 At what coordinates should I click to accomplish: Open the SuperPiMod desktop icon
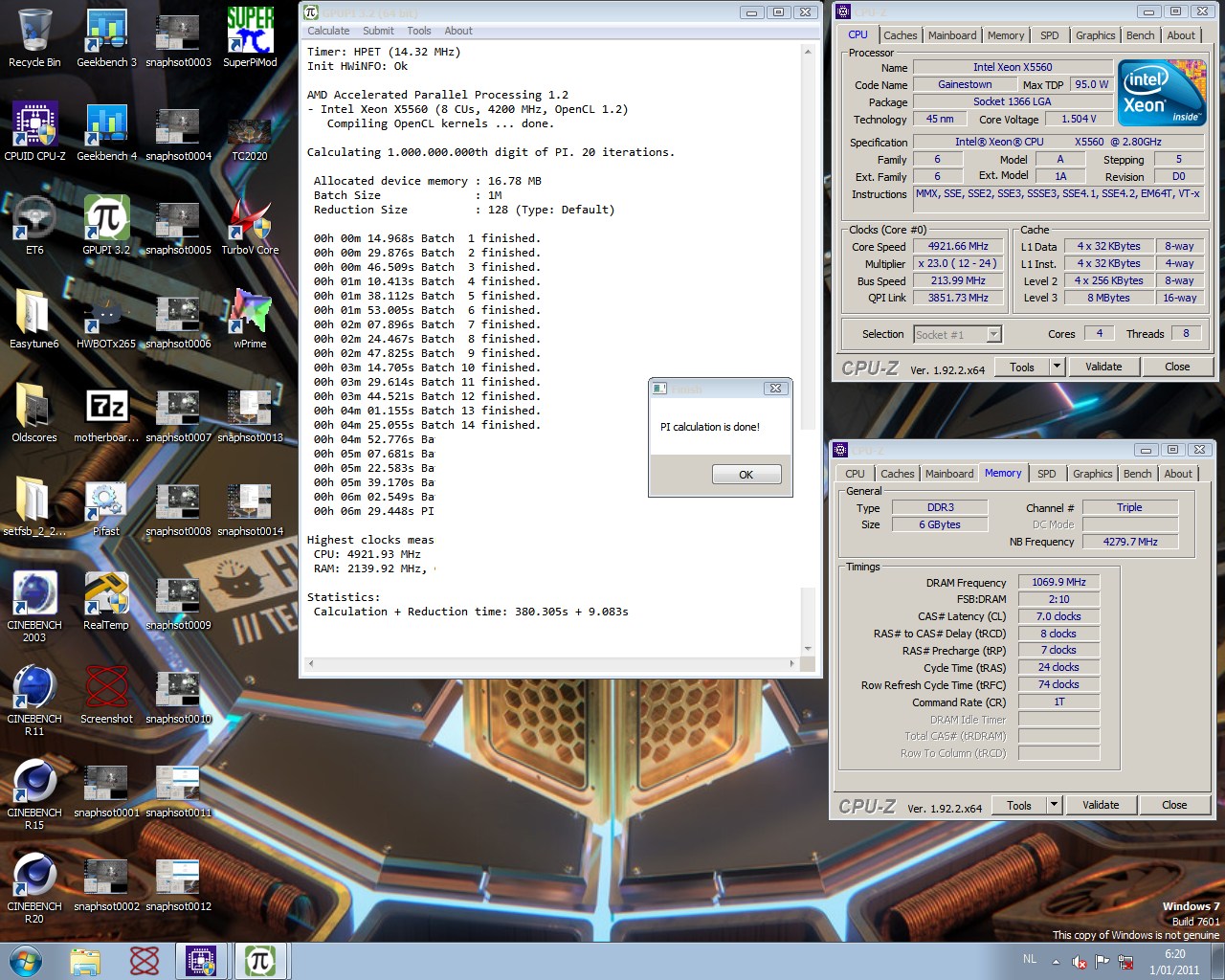250,38
